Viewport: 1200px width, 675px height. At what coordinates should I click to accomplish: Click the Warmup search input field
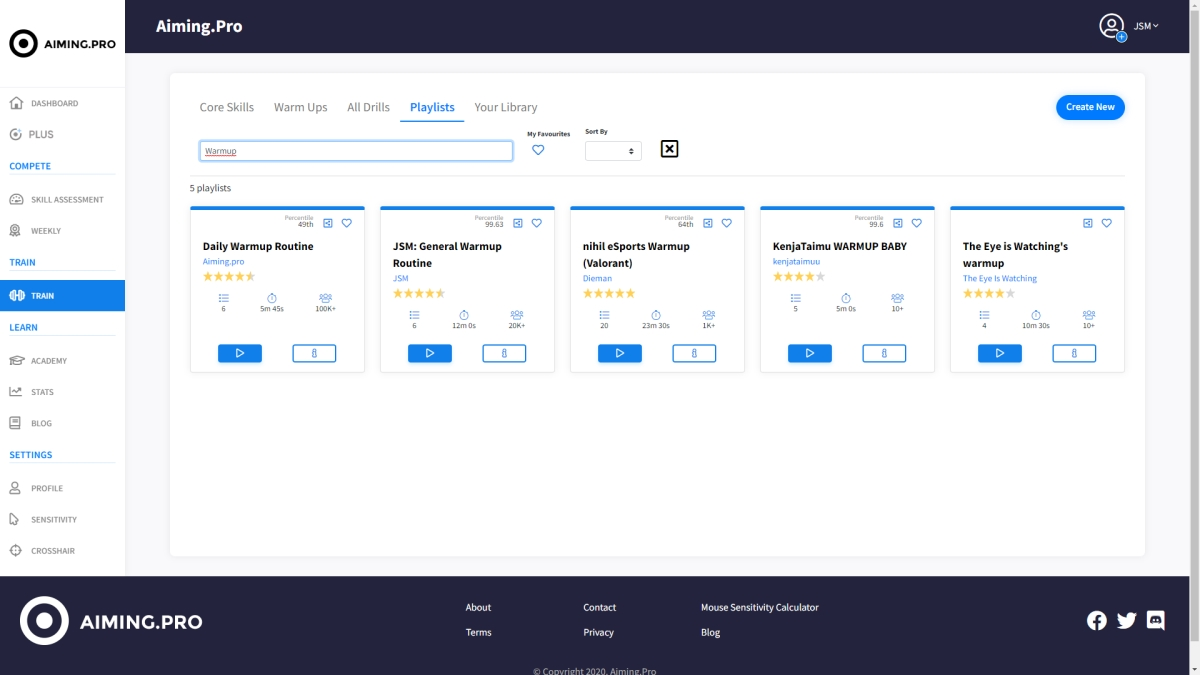356,151
